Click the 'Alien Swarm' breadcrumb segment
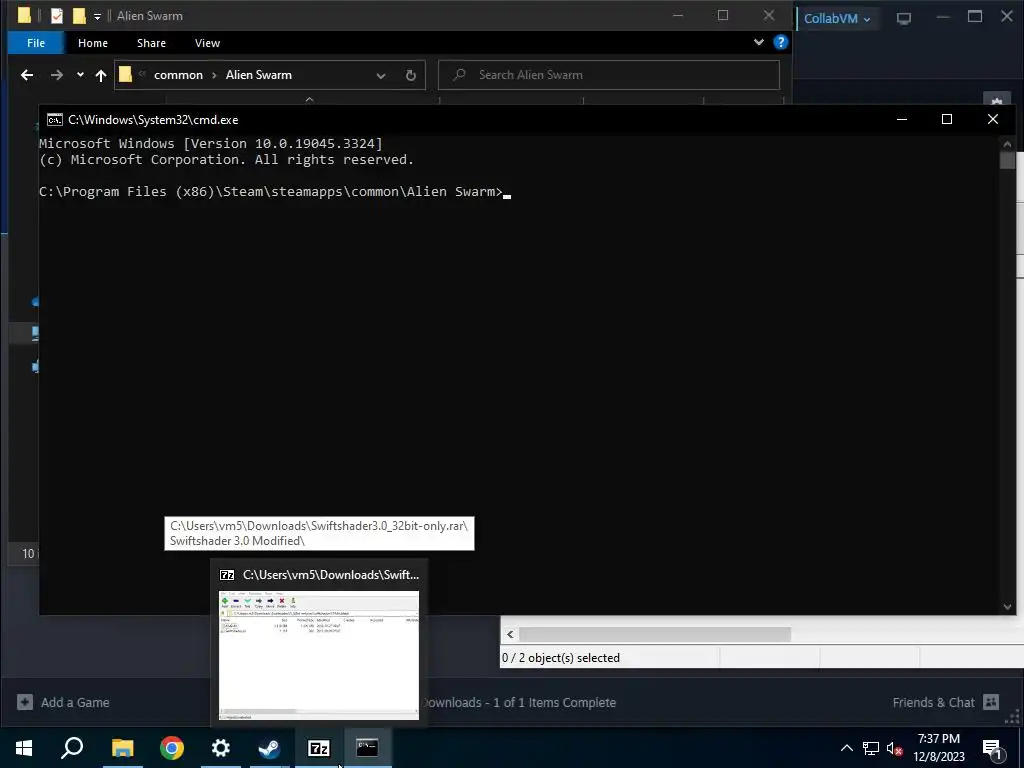This screenshot has width=1024, height=768. (259, 75)
